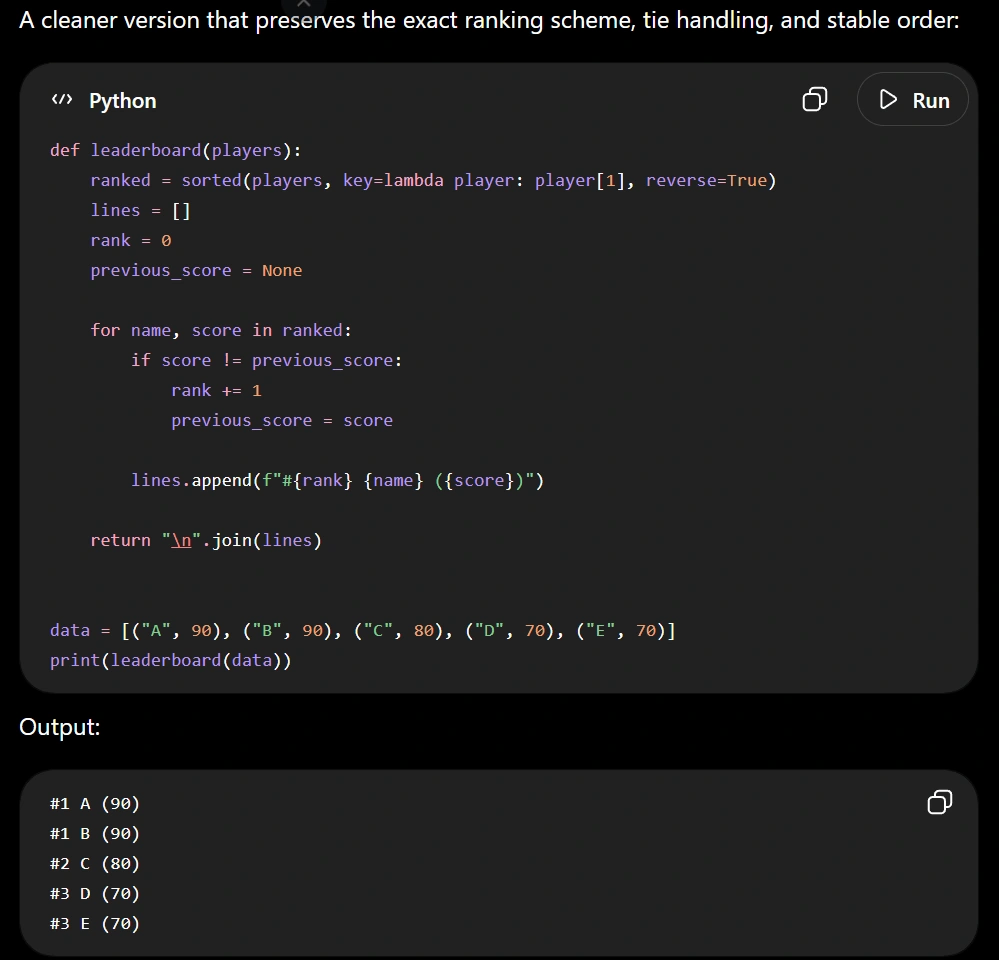Click the 'previous_score = None' line
The image size is (999, 960).
tap(196, 271)
